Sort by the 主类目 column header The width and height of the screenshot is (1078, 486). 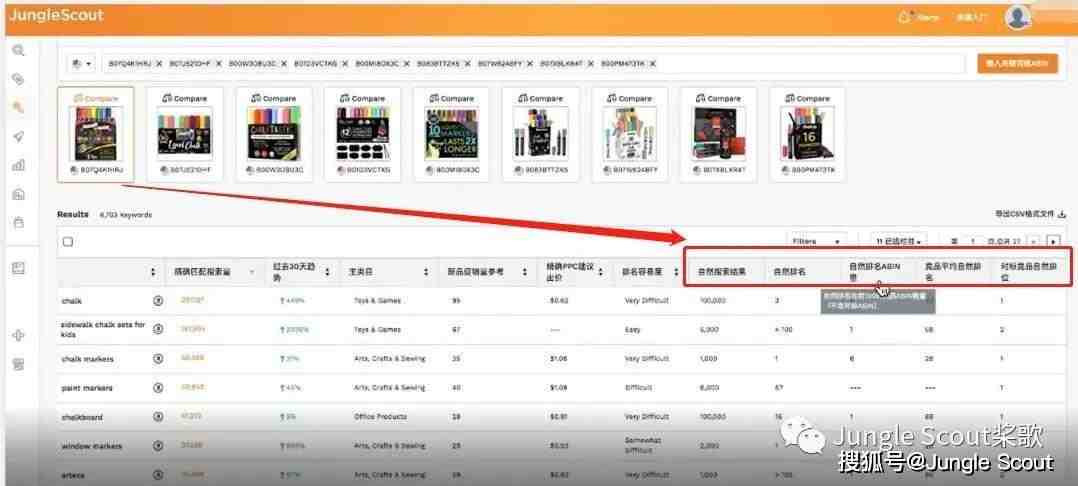[x=389, y=272]
